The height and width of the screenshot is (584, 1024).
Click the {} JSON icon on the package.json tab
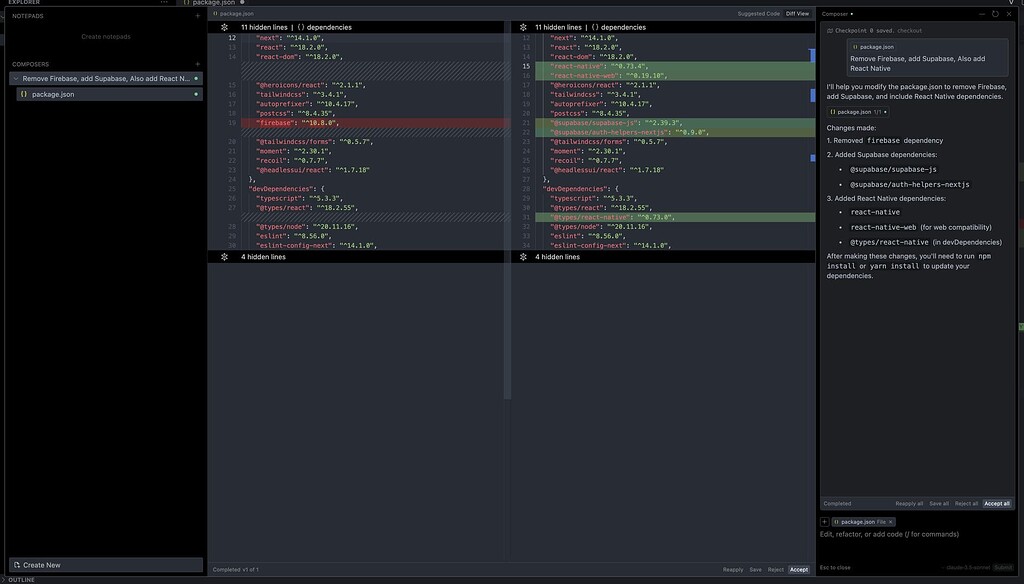point(187,3)
